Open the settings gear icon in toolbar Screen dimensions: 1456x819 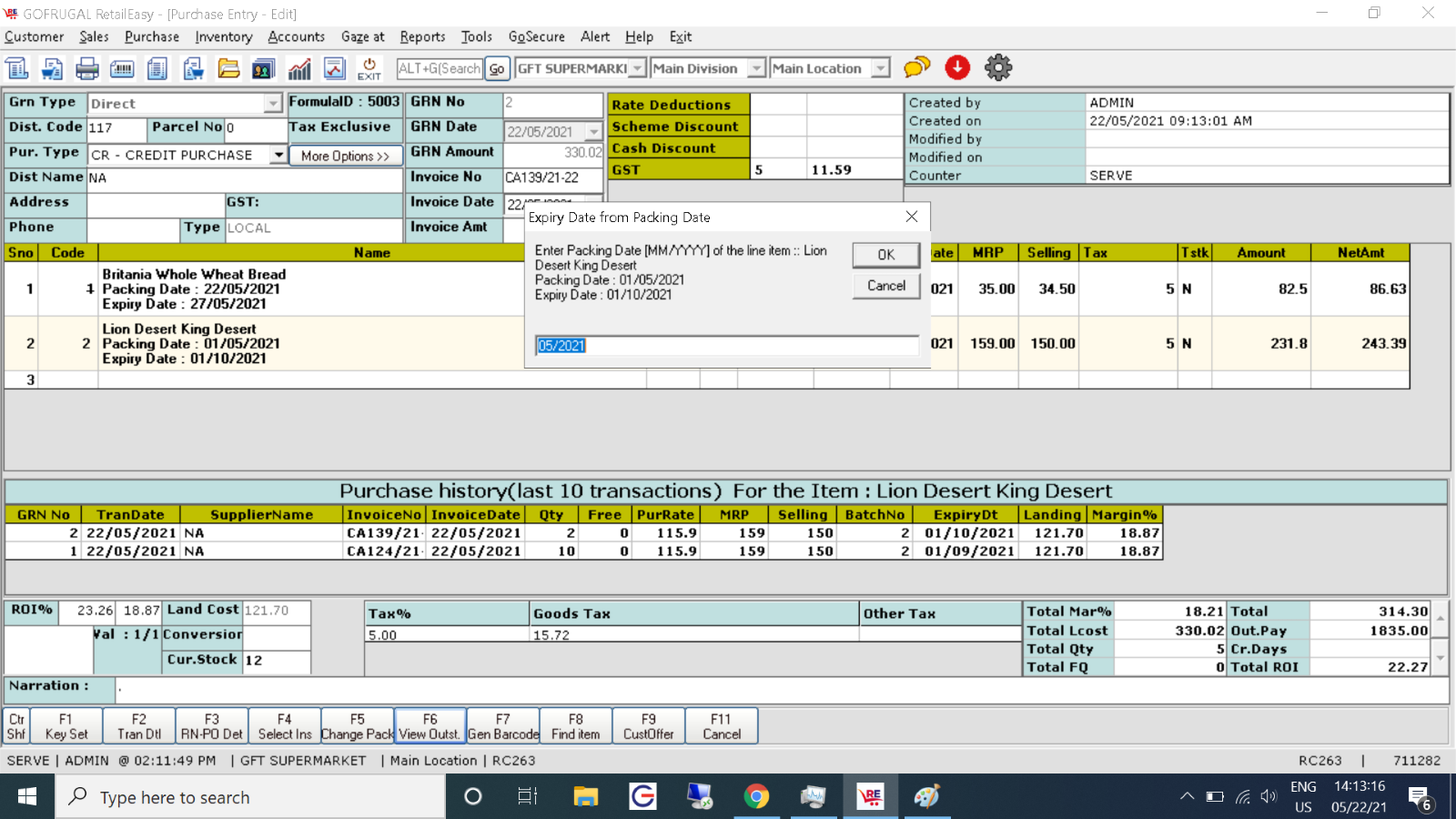pyautogui.click(x=998, y=67)
